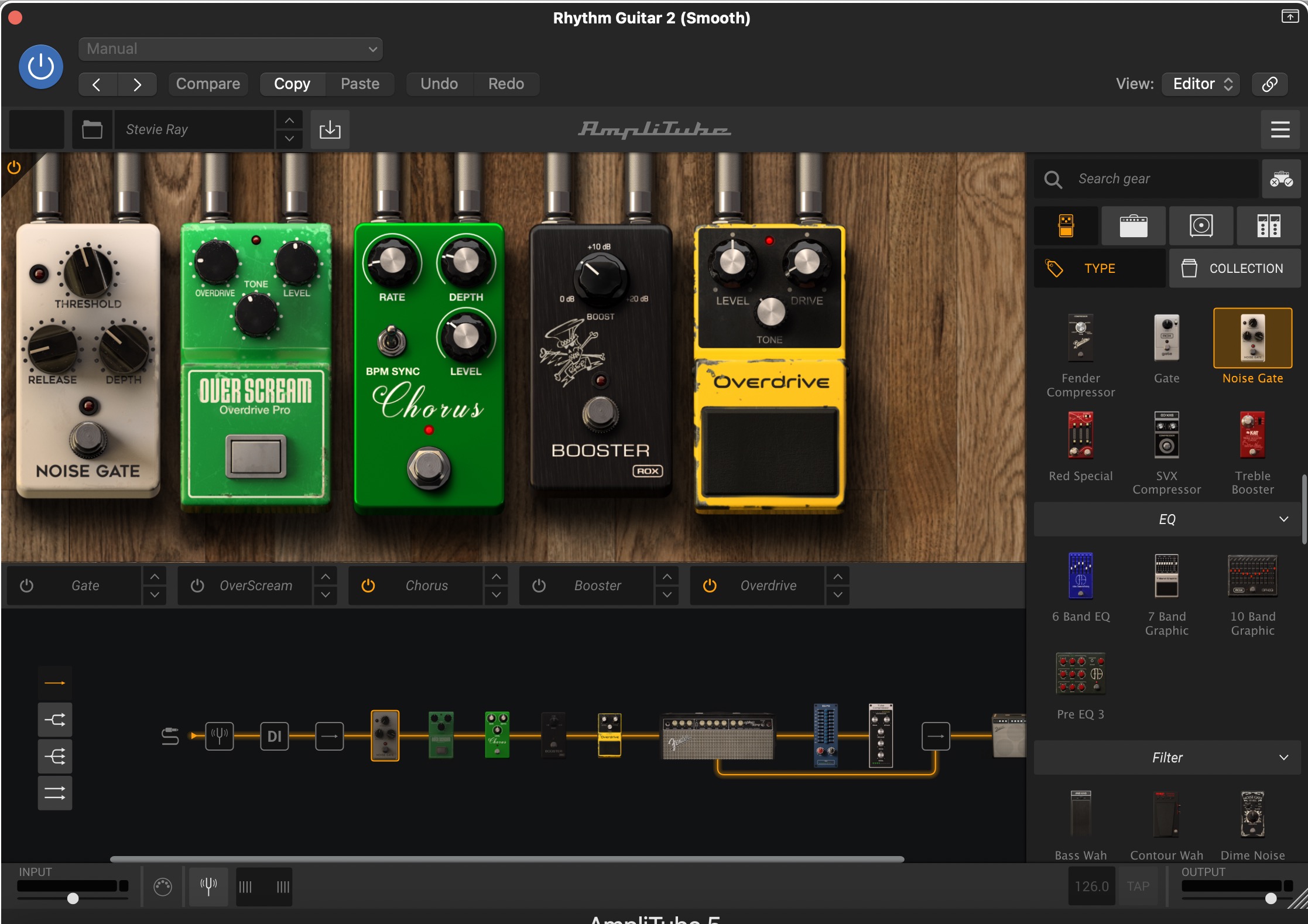Screen dimensions: 1308x924
Task: Adjust the OUTPUT level slider
Action: click(1271, 898)
